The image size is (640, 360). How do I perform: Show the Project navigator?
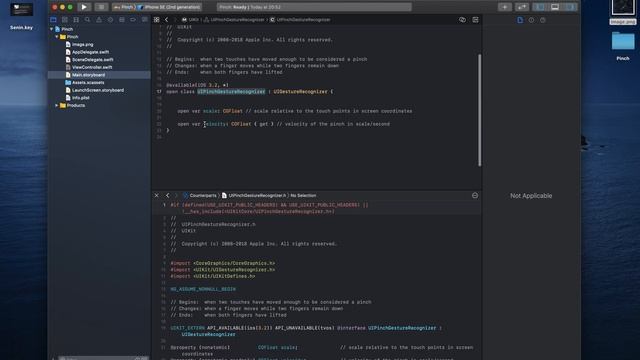[53, 20]
